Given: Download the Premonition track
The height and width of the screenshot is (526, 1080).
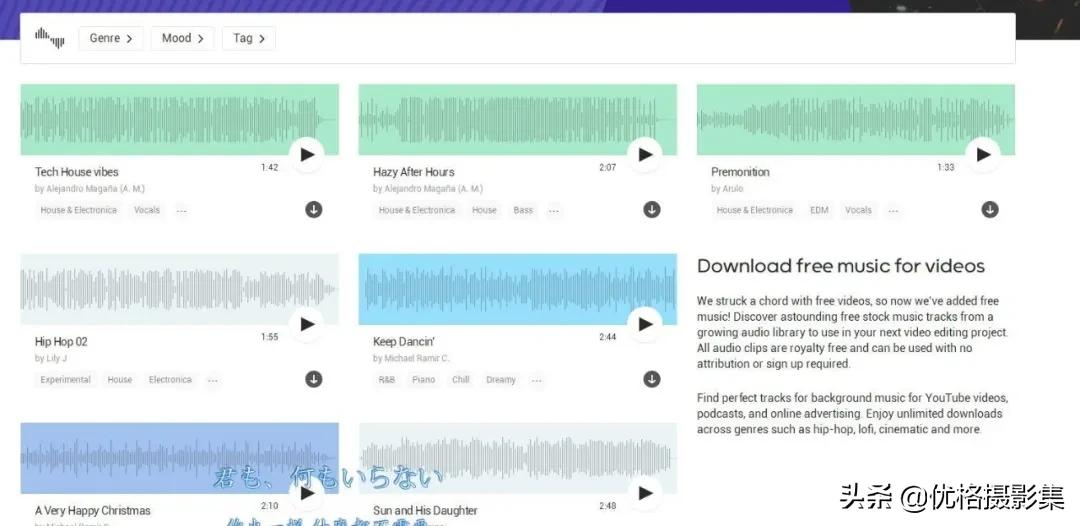Looking at the screenshot, I should click(x=990, y=209).
